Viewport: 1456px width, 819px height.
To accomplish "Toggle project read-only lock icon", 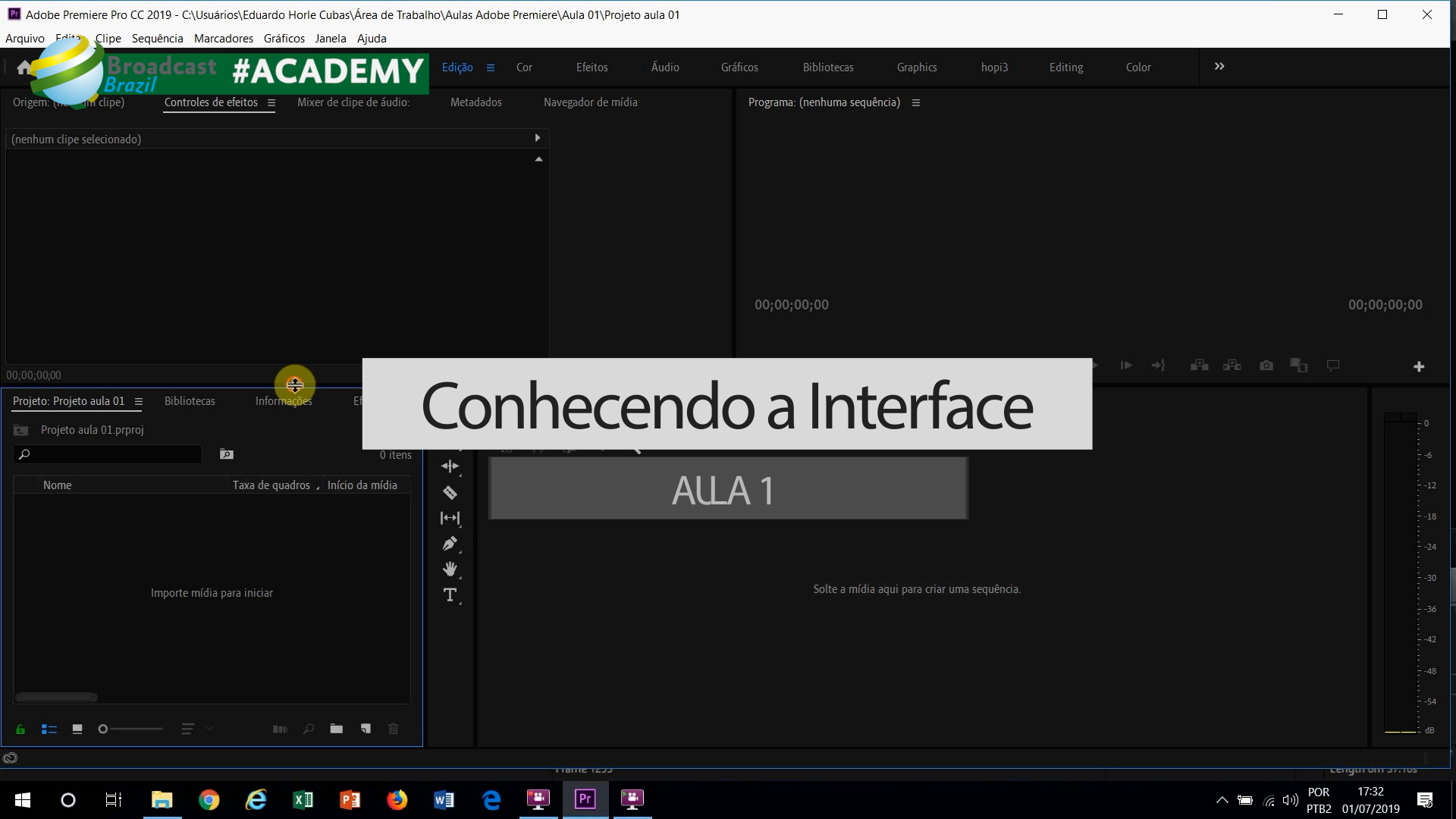I will pos(20,730).
